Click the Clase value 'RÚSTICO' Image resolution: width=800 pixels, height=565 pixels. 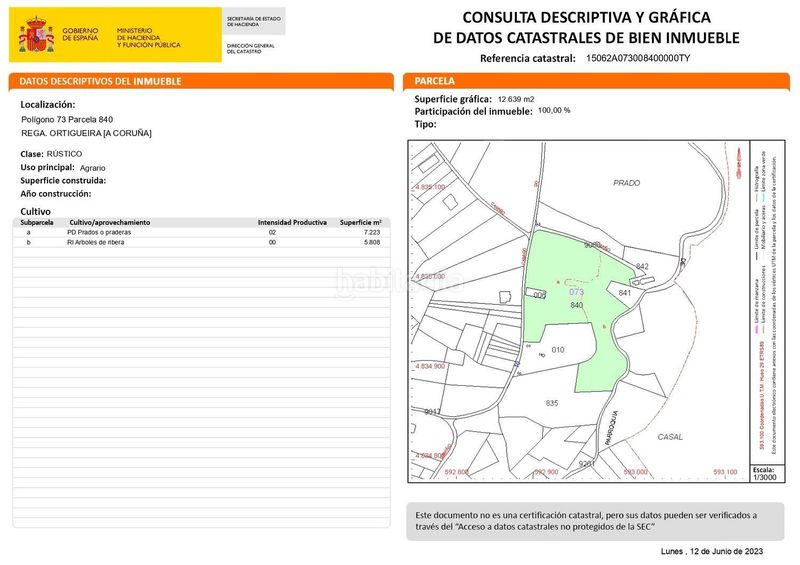64,154
